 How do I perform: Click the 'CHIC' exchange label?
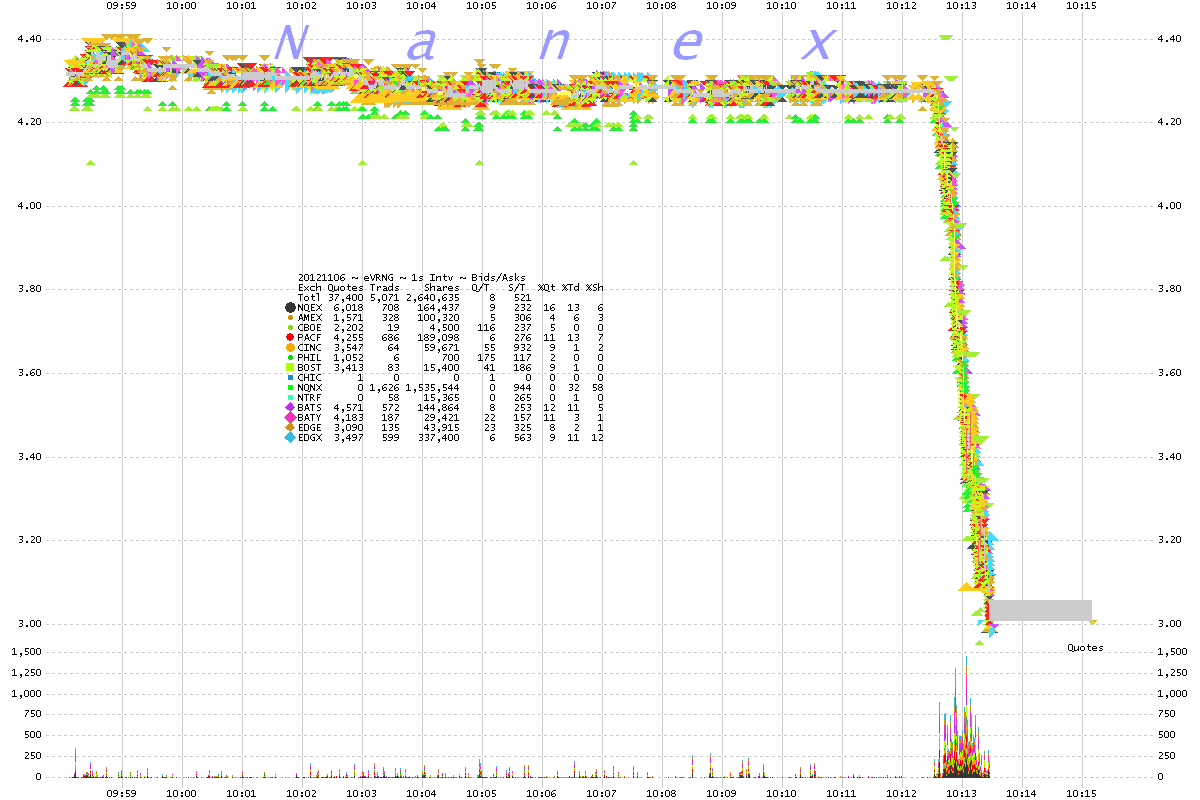pyautogui.click(x=310, y=377)
